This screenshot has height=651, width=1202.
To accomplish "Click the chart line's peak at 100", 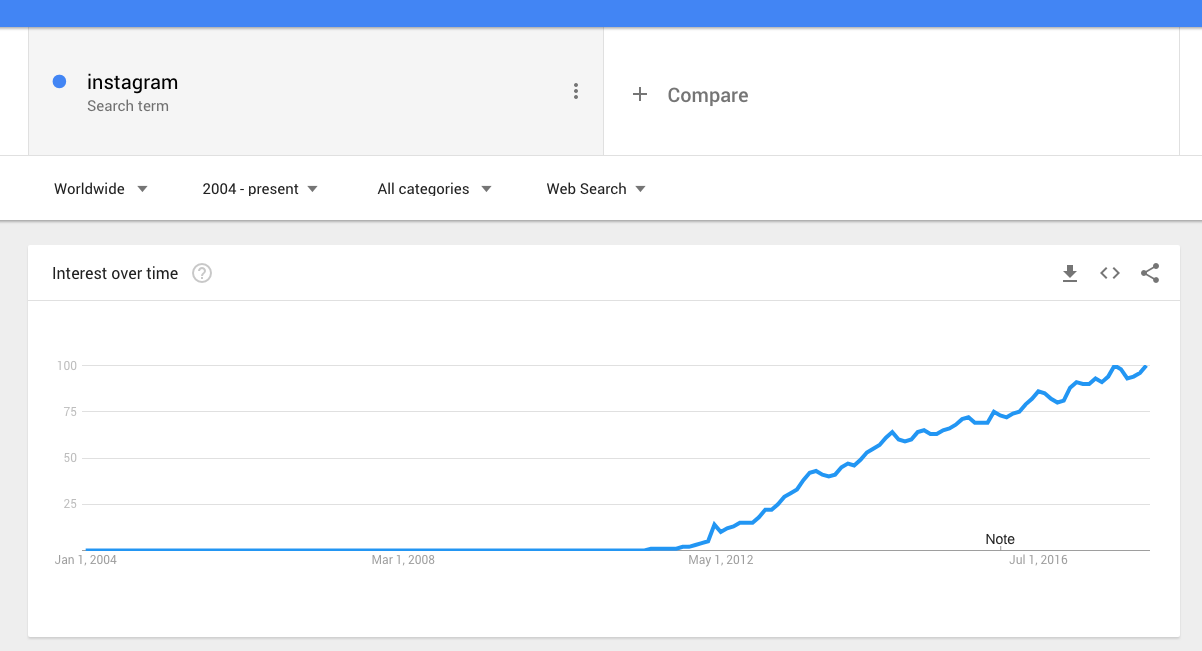I will (x=1145, y=366).
